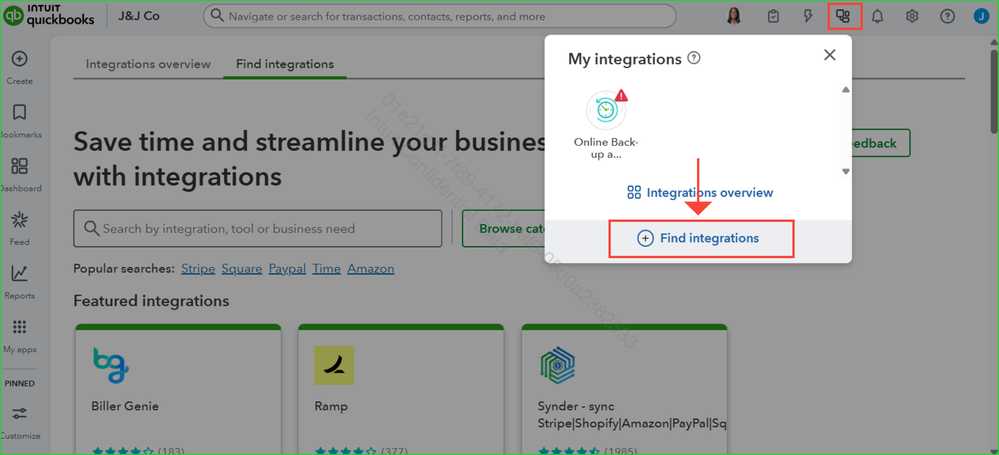Click the Ramp logo thumbnail
999x455 pixels.
click(x=334, y=365)
